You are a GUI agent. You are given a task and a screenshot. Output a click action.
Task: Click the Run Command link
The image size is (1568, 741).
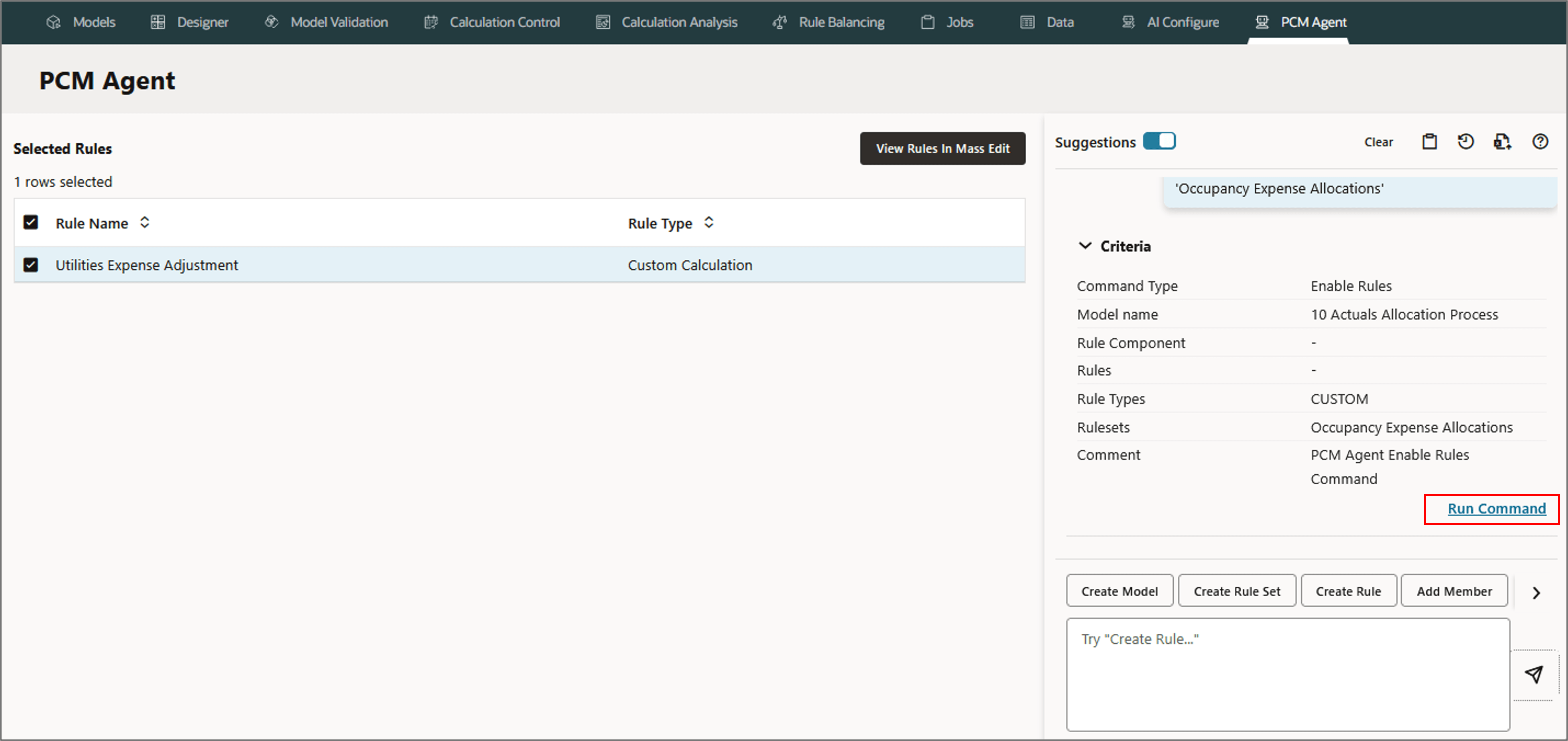click(x=1495, y=509)
